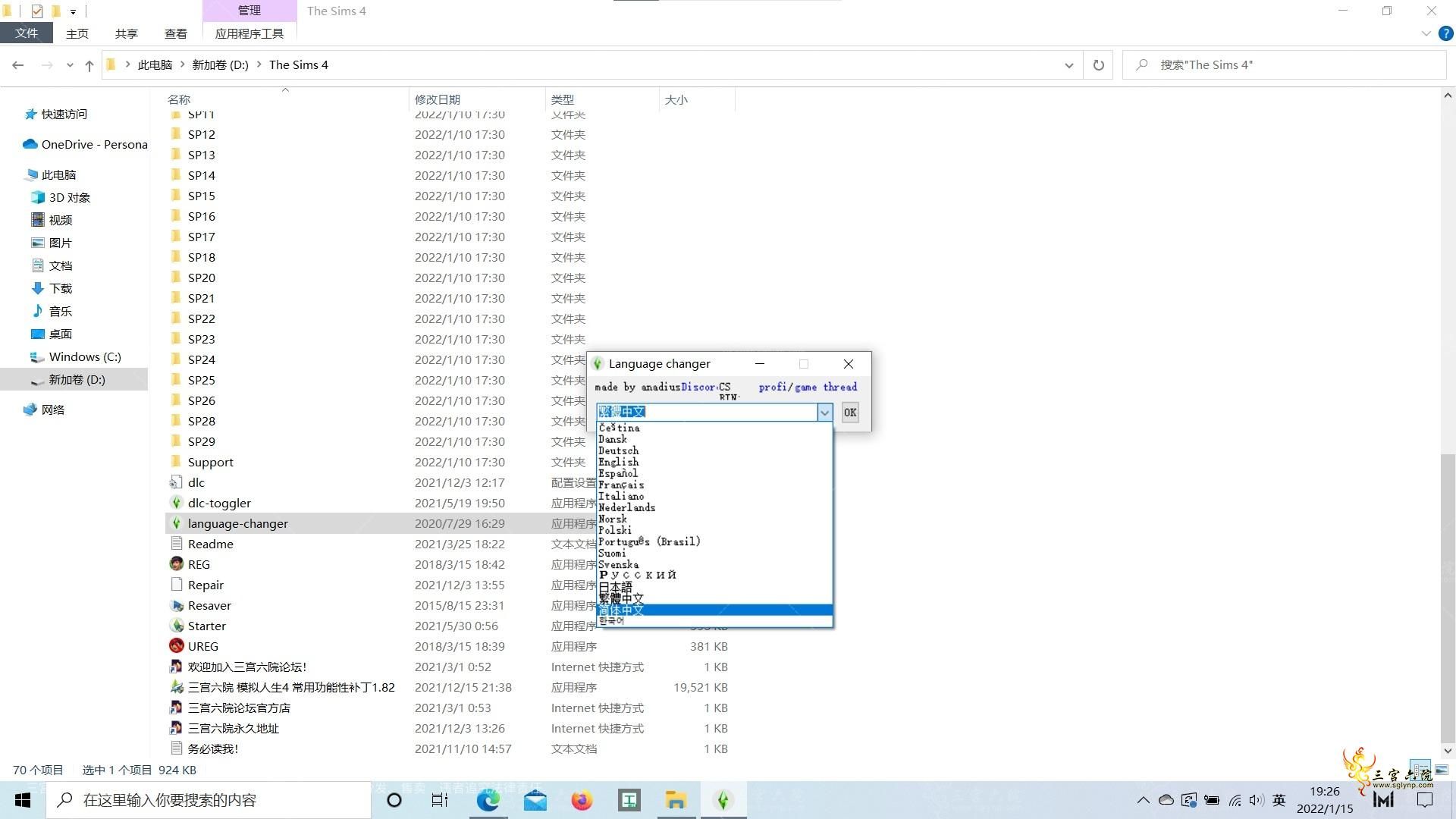Select the SP20 folder
The image size is (1456, 819).
click(x=202, y=278)
